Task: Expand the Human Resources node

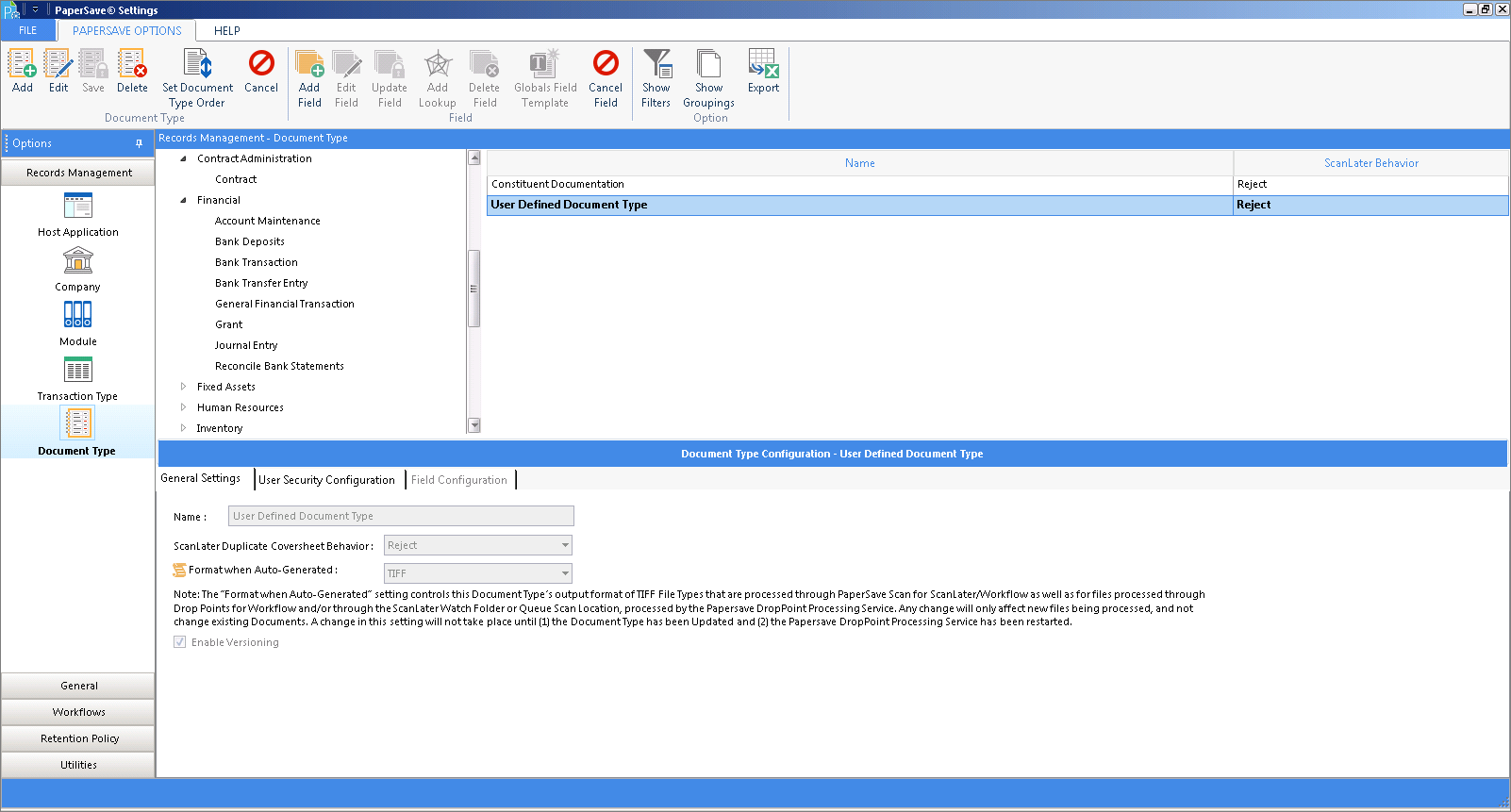Action: 183,407
